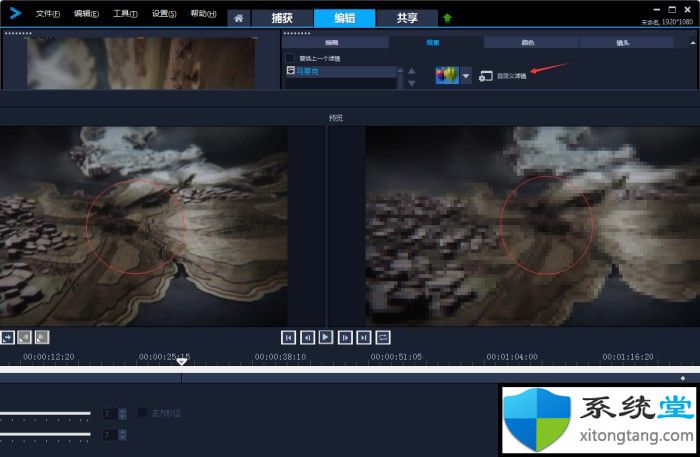Click the second grey sphere icon

click(x=42, y=337)
